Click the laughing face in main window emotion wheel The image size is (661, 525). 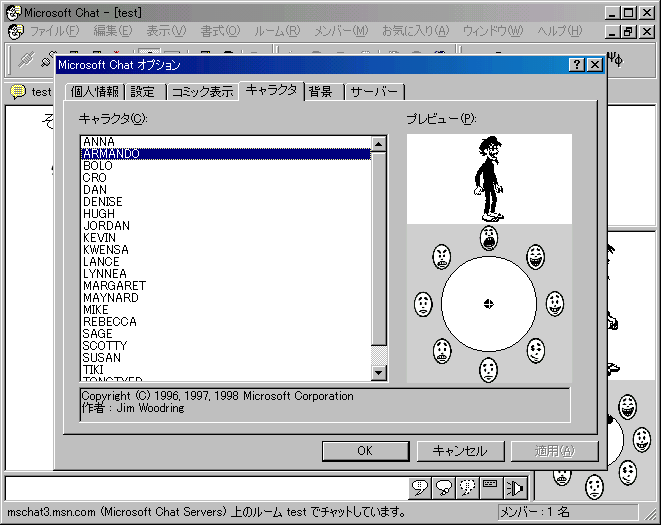(x=627, y=407)
